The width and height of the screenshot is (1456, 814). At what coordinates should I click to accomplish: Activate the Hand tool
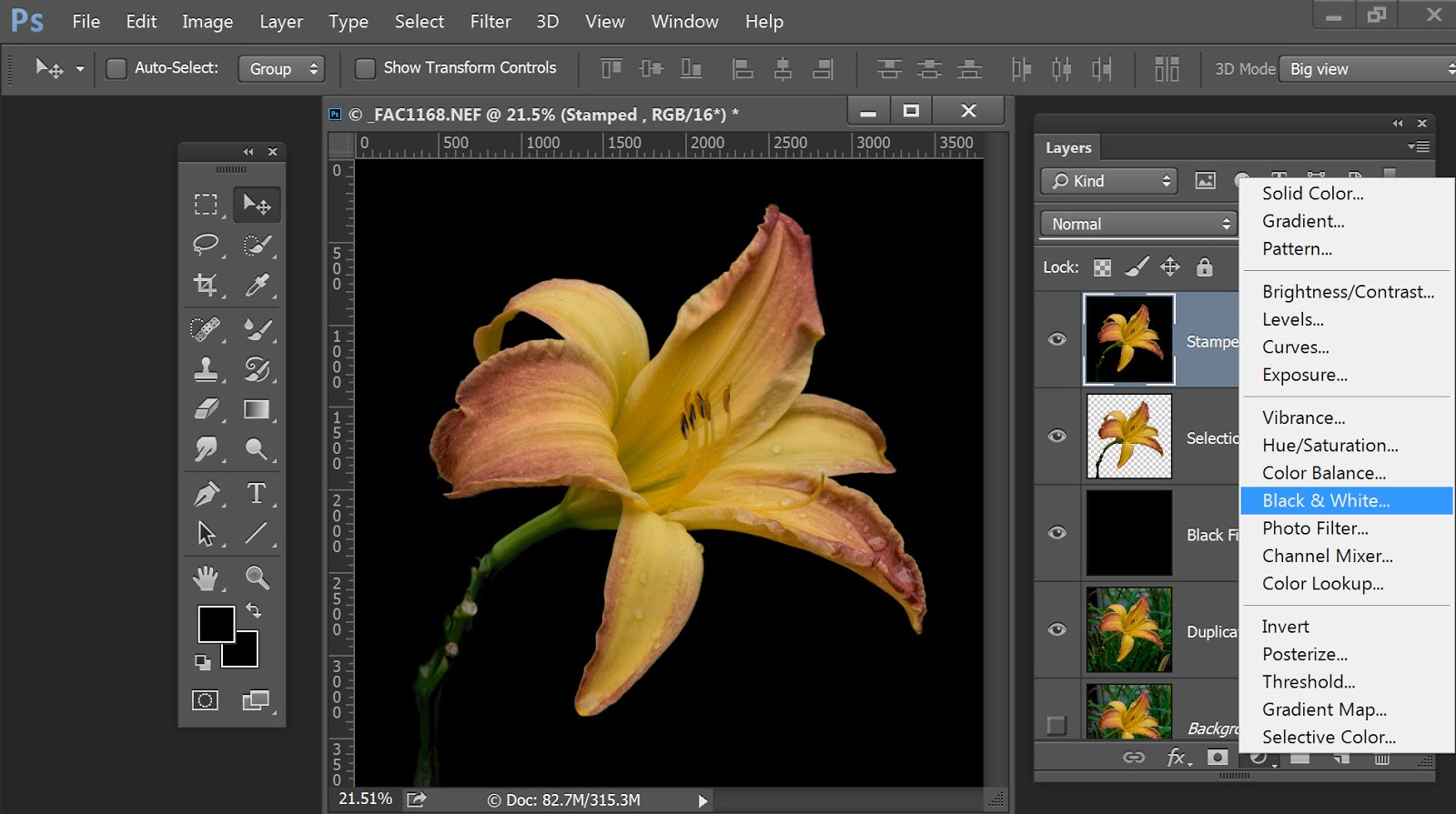tap(206, 578)
